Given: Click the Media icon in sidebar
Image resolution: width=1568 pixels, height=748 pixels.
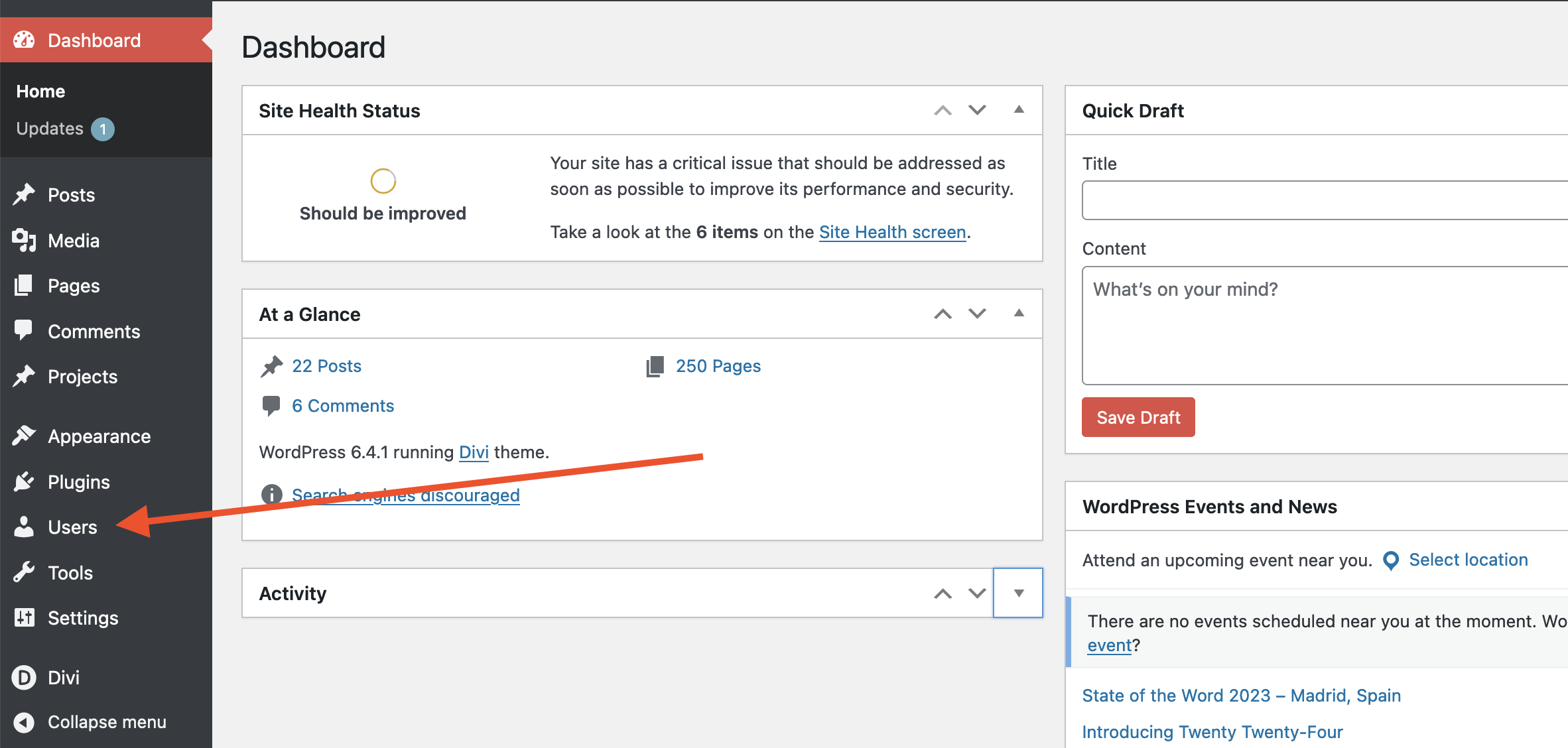Looking at the screenshot, I should coord(24,240).
